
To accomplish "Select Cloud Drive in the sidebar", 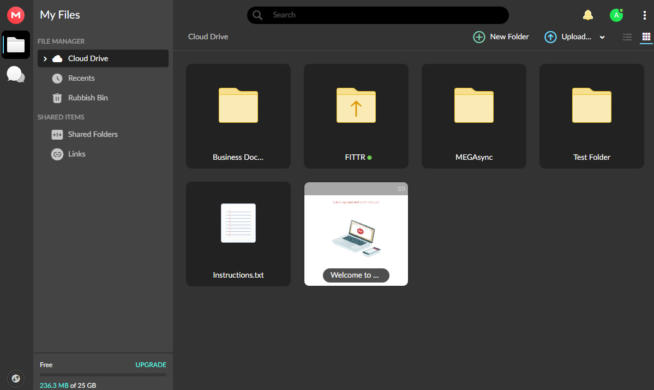I will tap(103, 58).
